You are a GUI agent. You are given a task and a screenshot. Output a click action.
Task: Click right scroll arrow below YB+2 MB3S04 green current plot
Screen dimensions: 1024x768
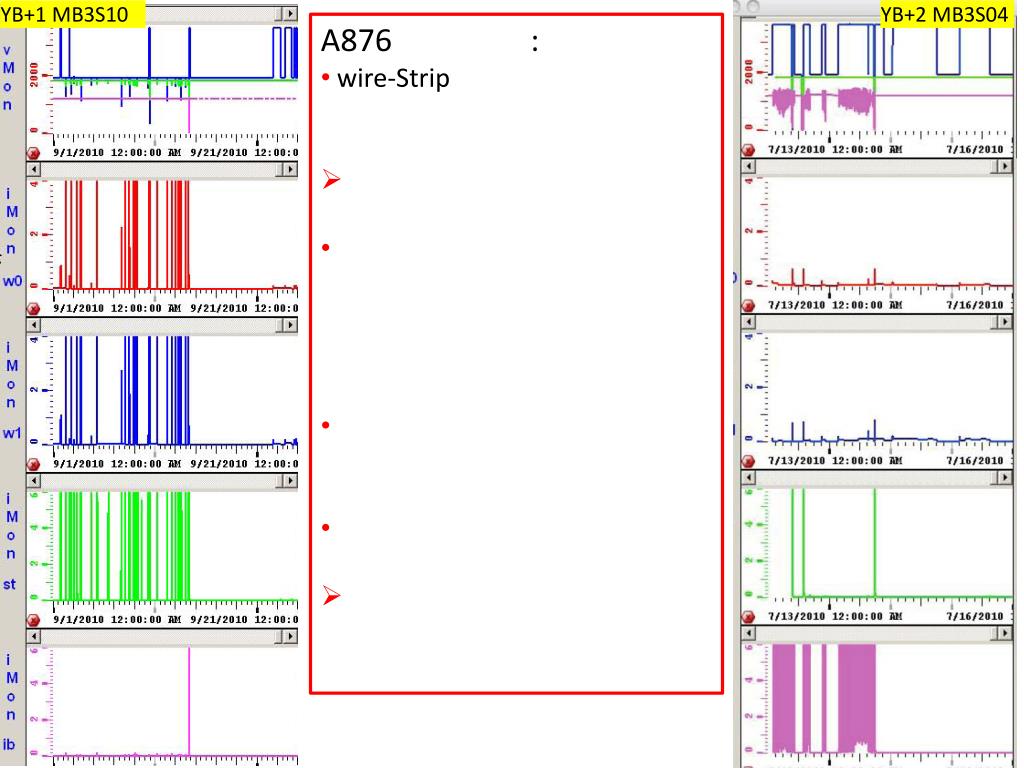point(1005,633)
